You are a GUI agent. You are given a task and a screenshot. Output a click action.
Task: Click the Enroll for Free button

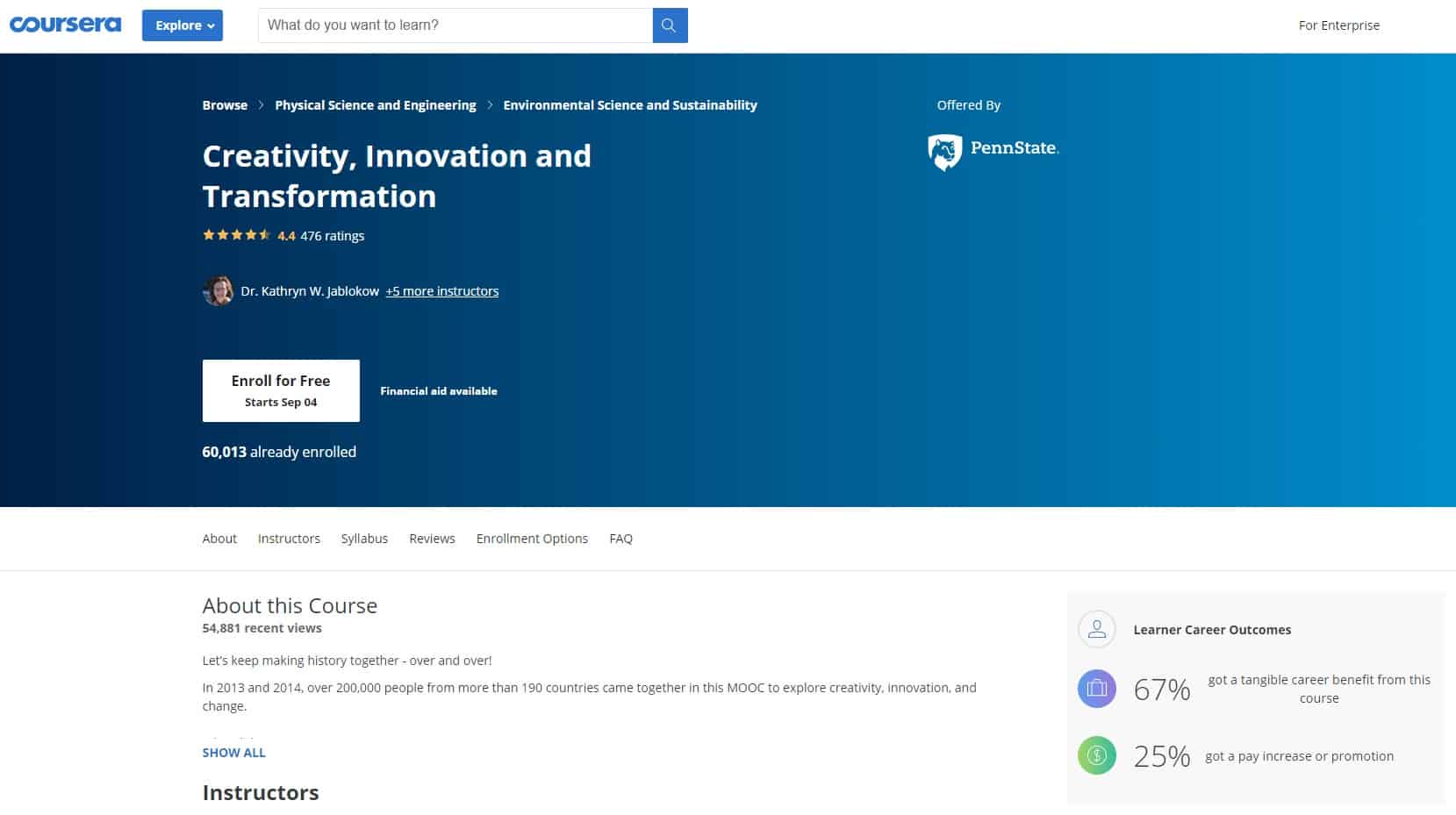[281, 390]
